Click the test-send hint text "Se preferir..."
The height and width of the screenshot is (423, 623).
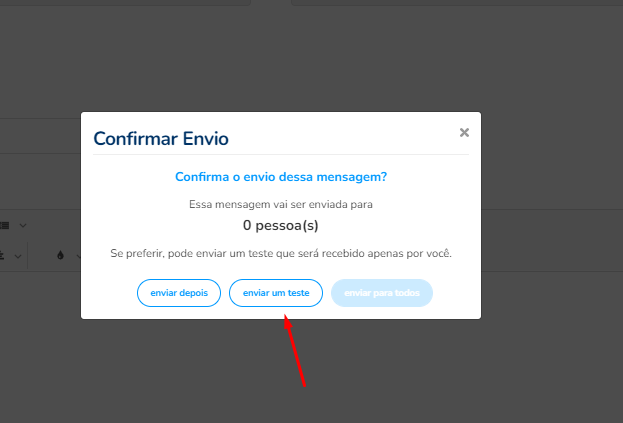pos(281,253)
